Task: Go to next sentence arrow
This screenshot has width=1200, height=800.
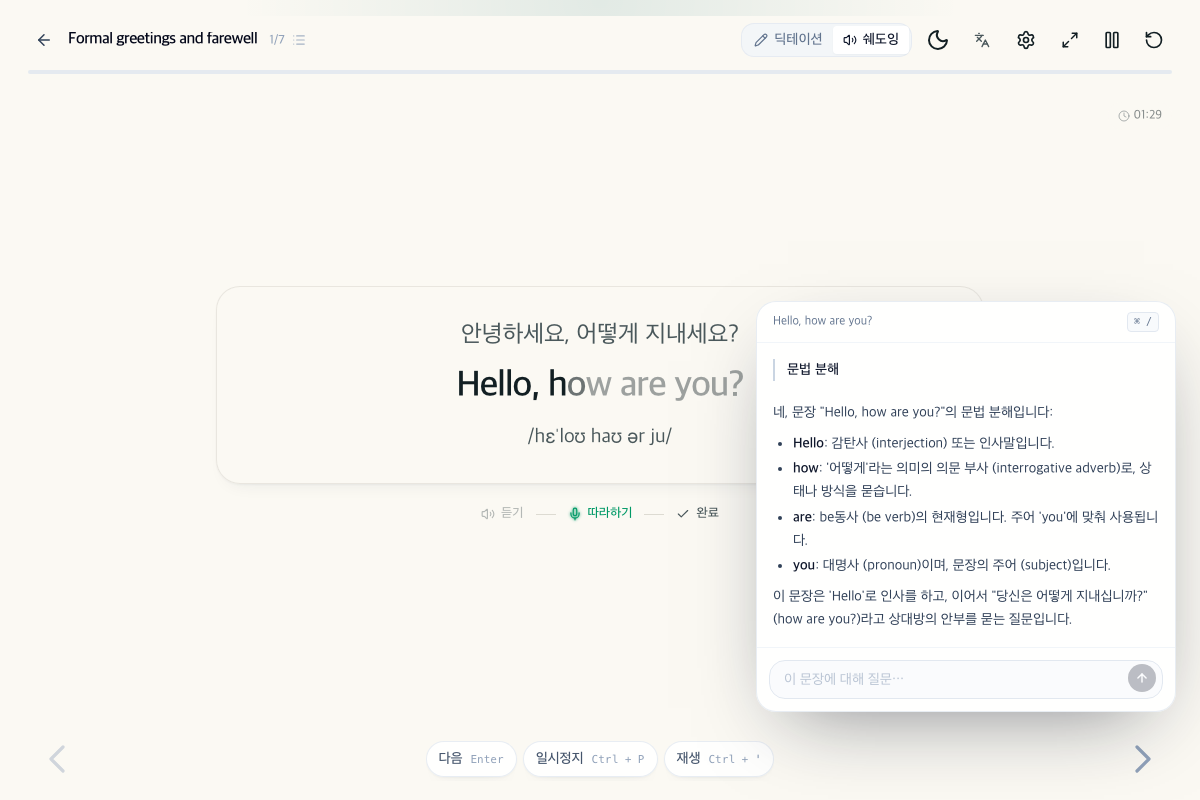Action: pyautogui.click(x=1142, y=759)
